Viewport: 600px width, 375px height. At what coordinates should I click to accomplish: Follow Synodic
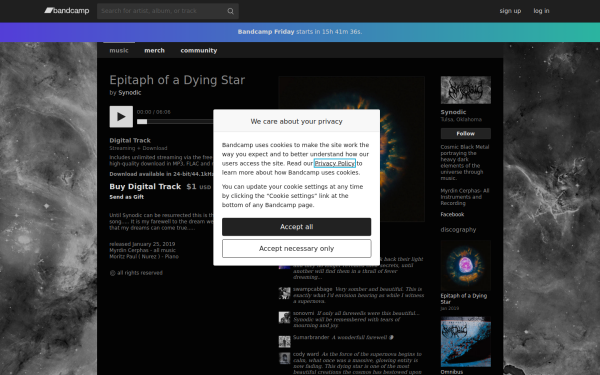466,134
